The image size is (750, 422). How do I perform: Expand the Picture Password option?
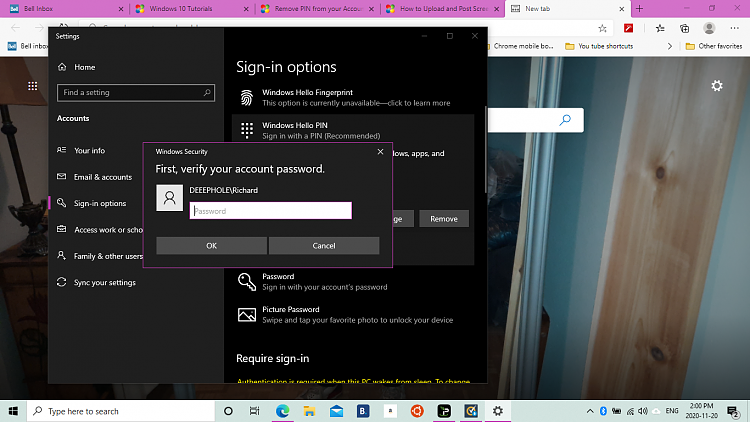tap(353, 314)
